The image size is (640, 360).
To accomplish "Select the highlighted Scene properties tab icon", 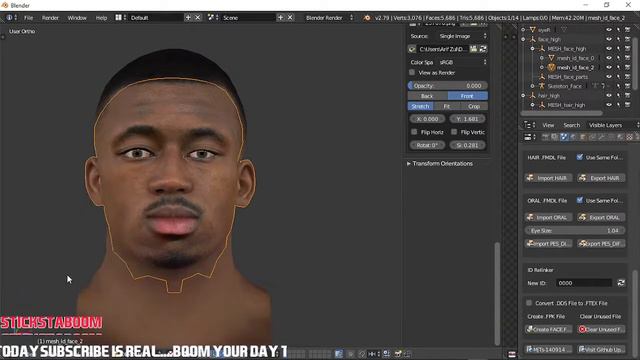I will point(564,137).
